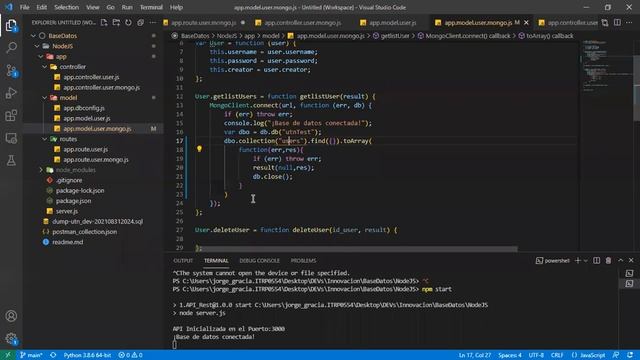The width and height of the screenshot is (640, 360).
Task: Click New File icon in Explorer header
Action: click(104, 23)
